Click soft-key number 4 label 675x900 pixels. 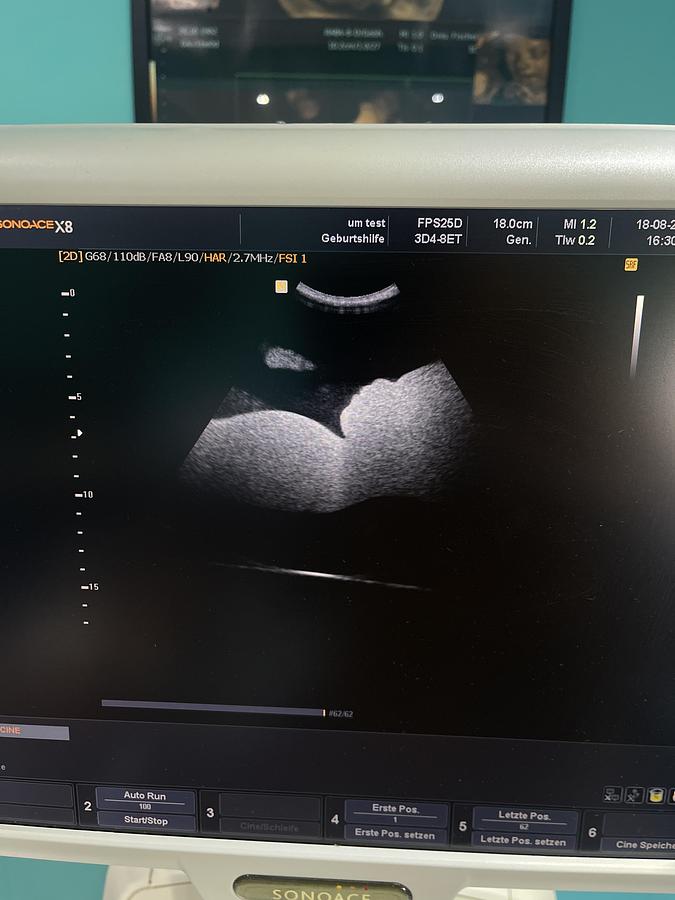335,819
